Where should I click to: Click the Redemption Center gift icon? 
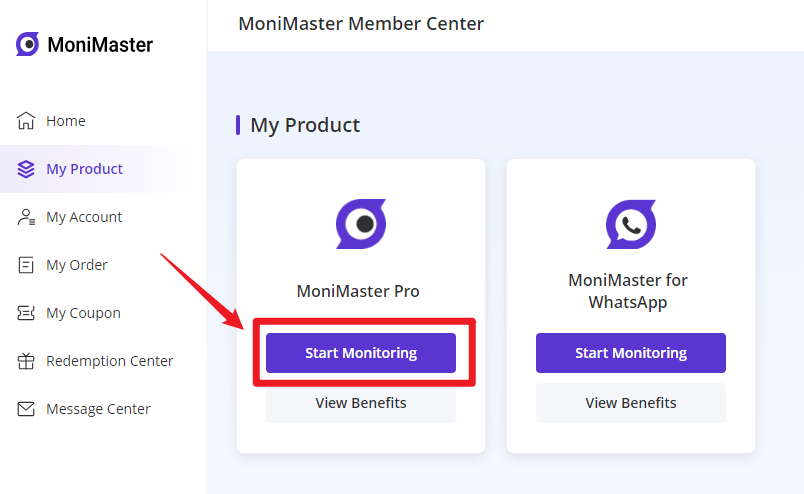26,361
